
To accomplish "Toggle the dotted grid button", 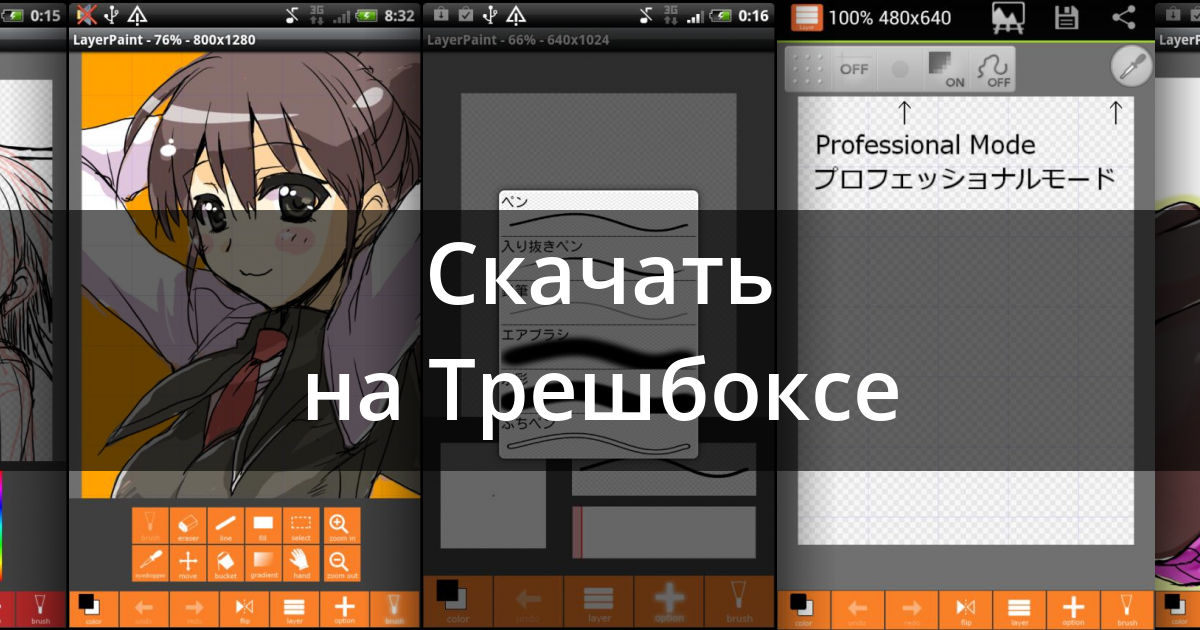I will (808, 69).
